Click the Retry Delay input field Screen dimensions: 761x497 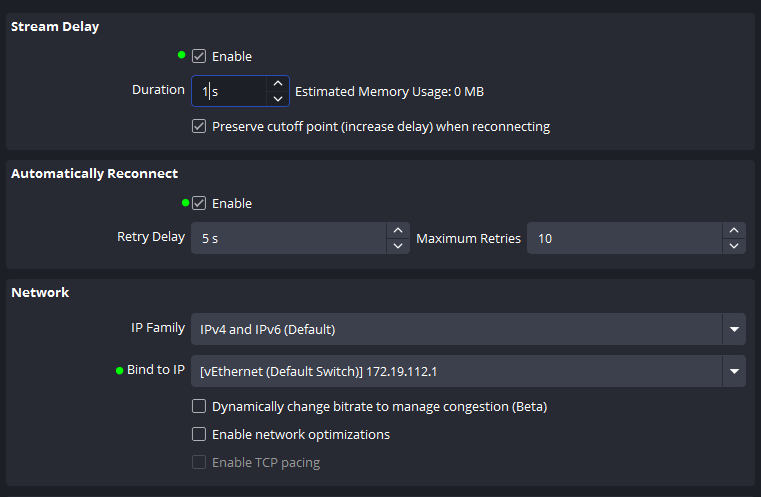click(289, 238)
